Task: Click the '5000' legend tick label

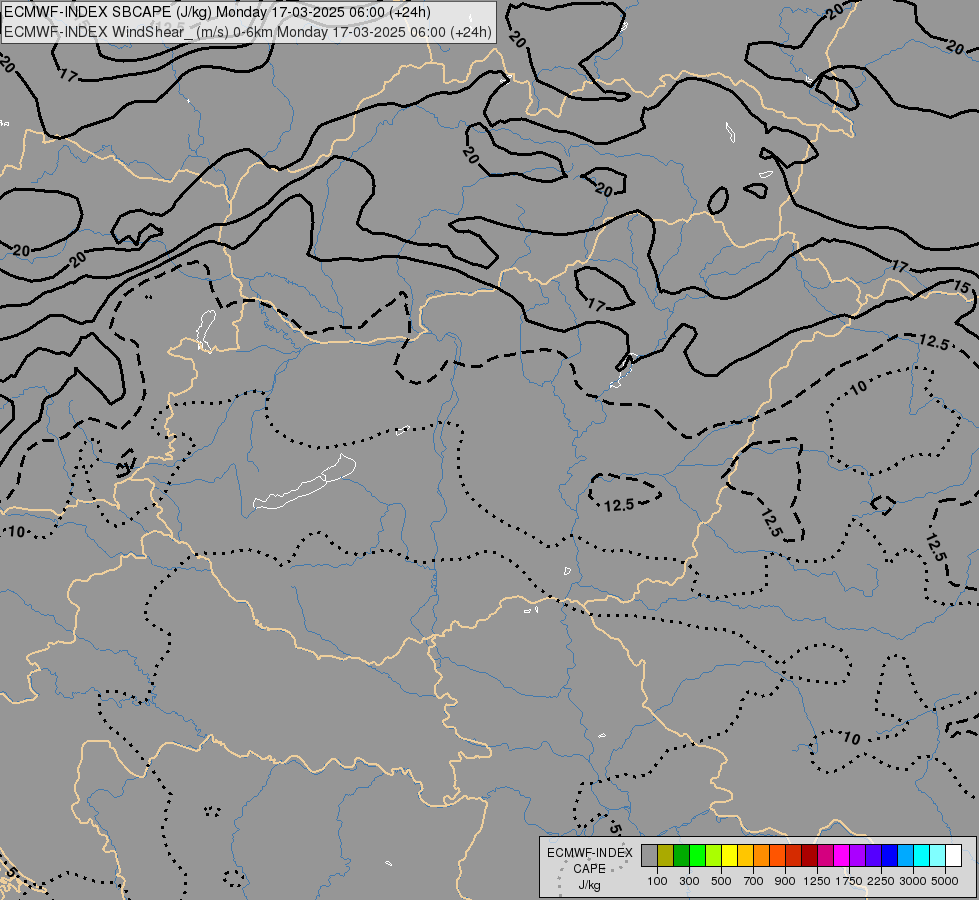Action: [945, 881]
